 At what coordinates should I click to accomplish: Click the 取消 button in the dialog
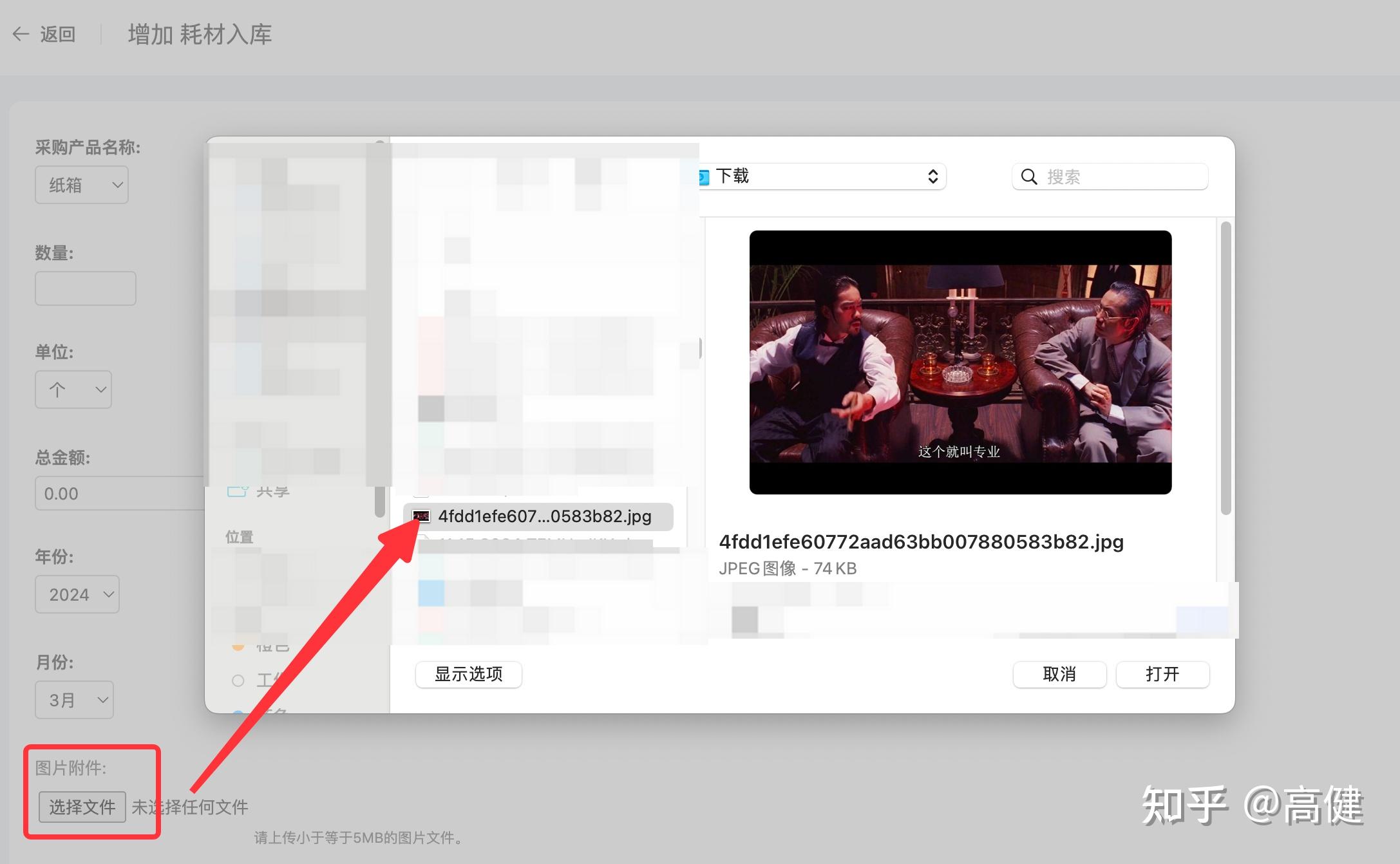tap(1059, 674)
